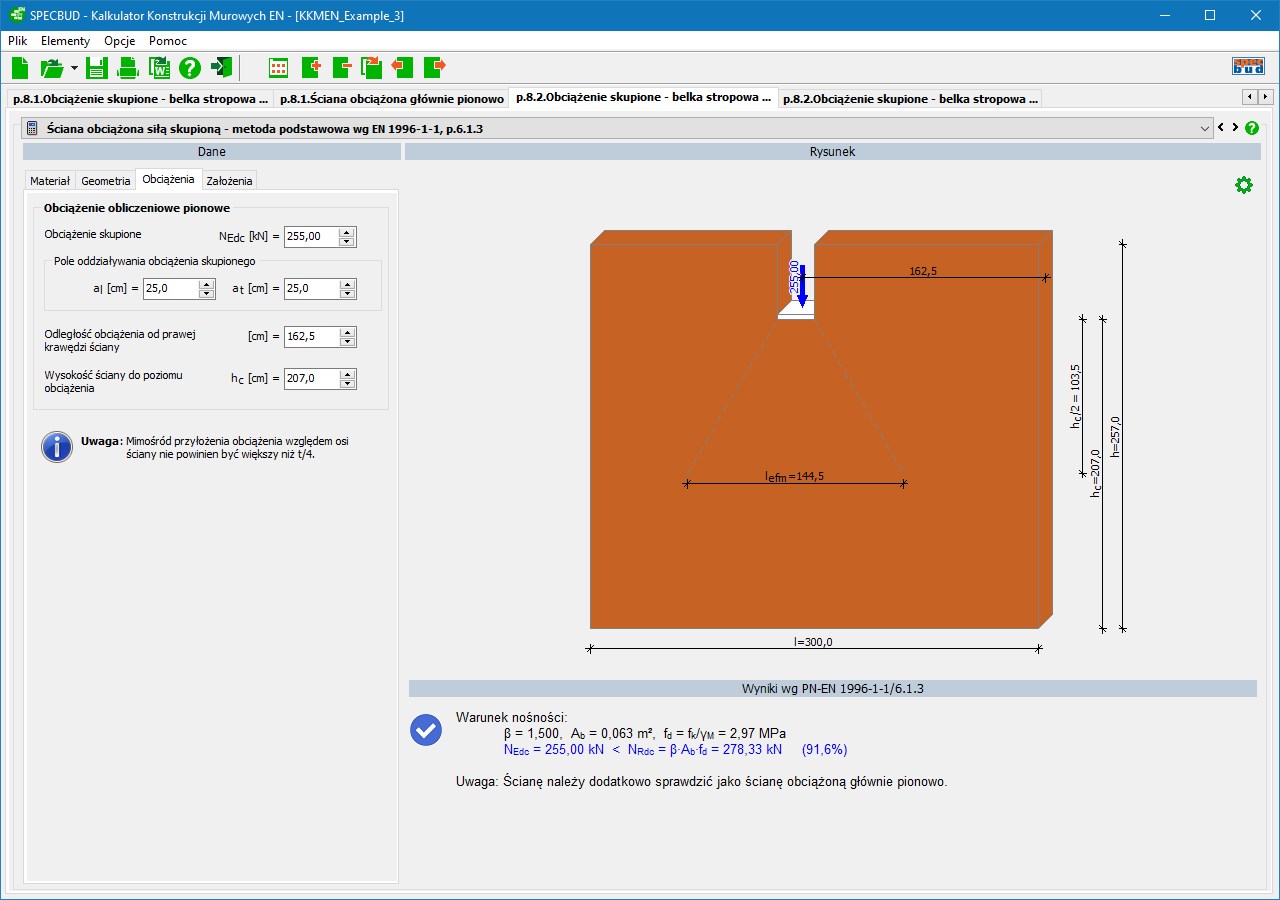Add a new element with the plus icon

pyautogui.click(x=310, y=68)
